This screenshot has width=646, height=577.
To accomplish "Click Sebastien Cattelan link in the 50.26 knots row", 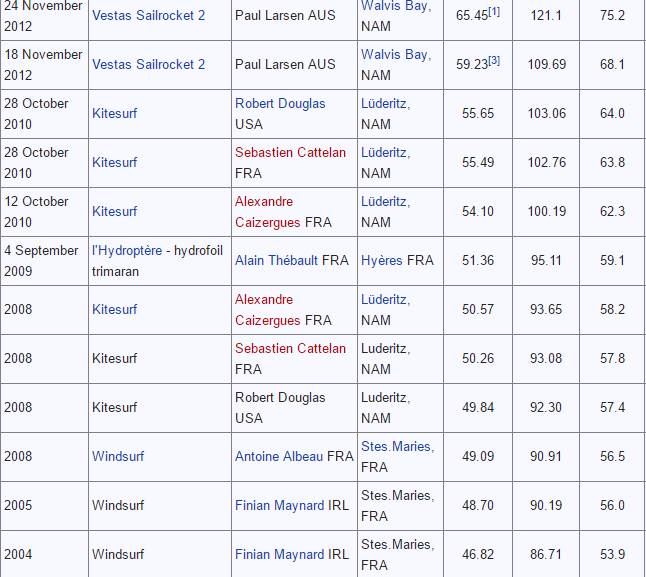I will click(290, 348).
